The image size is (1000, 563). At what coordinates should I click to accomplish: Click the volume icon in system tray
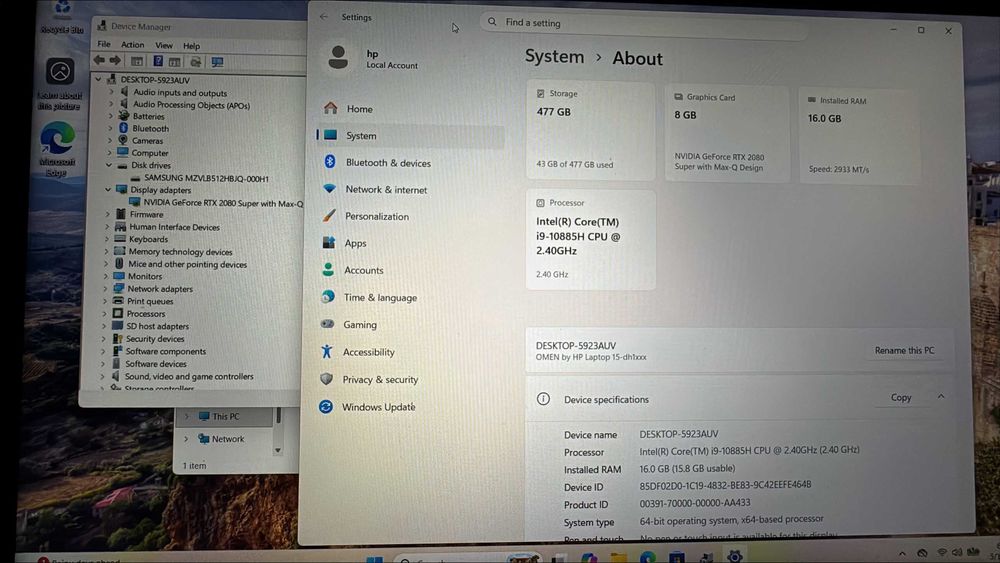[957, 552]
